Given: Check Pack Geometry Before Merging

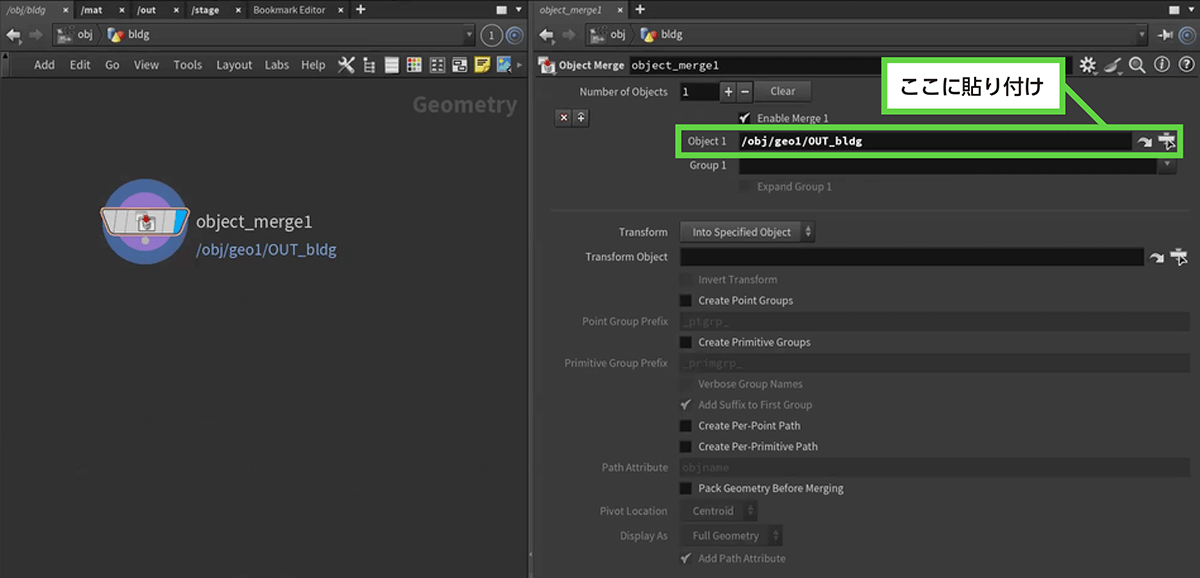Looking at the screenshot, I should tap(686, 488).
